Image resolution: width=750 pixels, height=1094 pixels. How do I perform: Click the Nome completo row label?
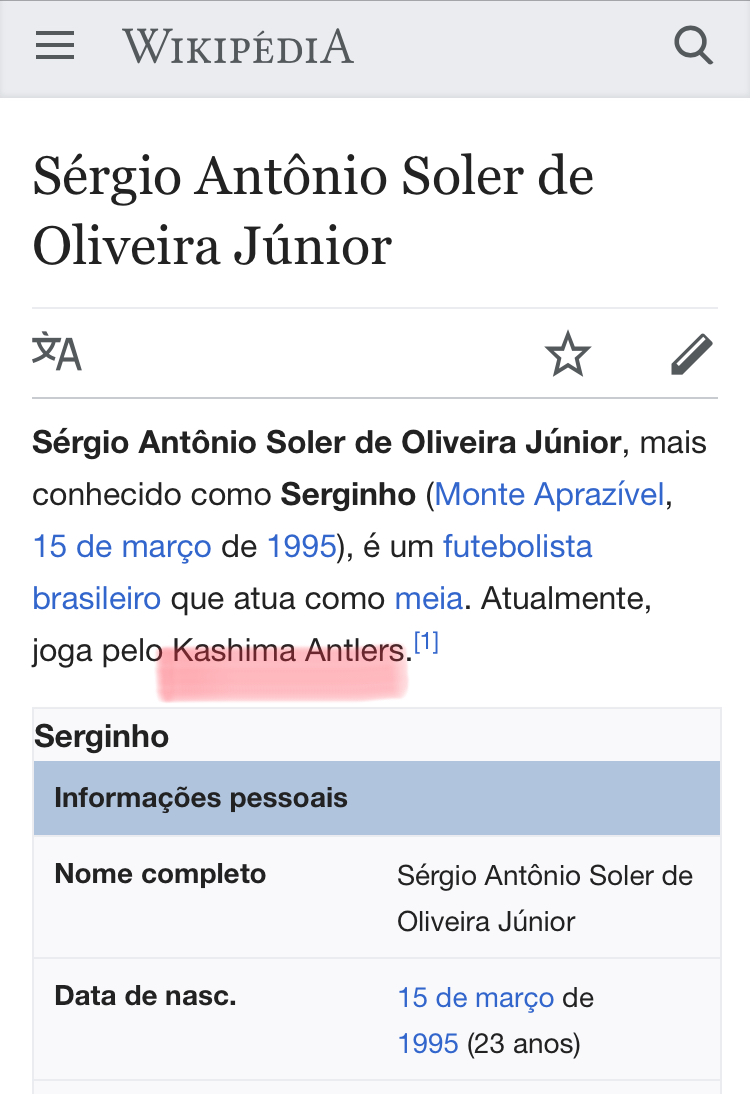[160, 874]
